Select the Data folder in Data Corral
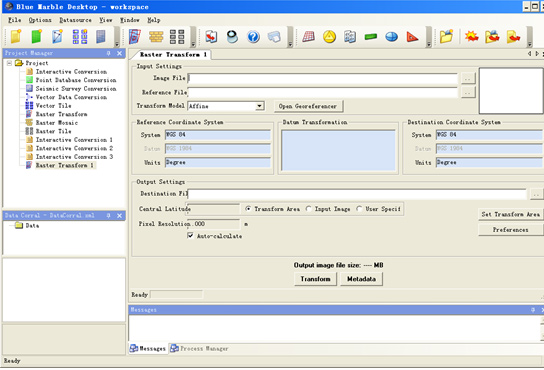The height and width of the screenshot is (370, 544). pos(32,226)
